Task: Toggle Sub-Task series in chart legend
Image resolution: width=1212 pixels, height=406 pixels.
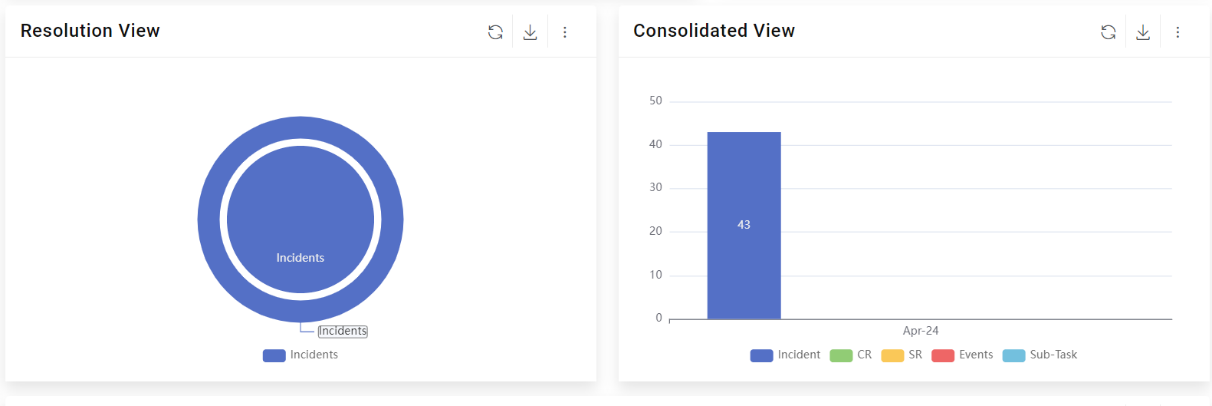Action: (x=1040, y=355)
